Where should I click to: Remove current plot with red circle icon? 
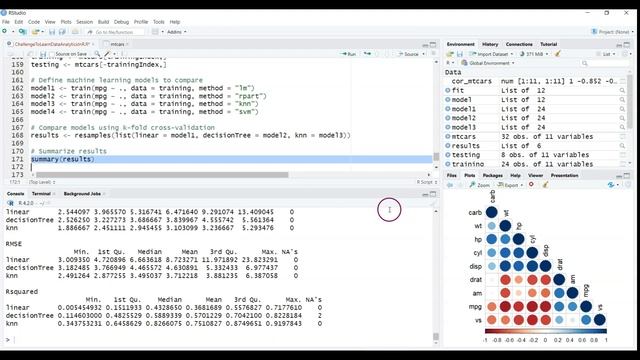point(531,185)
